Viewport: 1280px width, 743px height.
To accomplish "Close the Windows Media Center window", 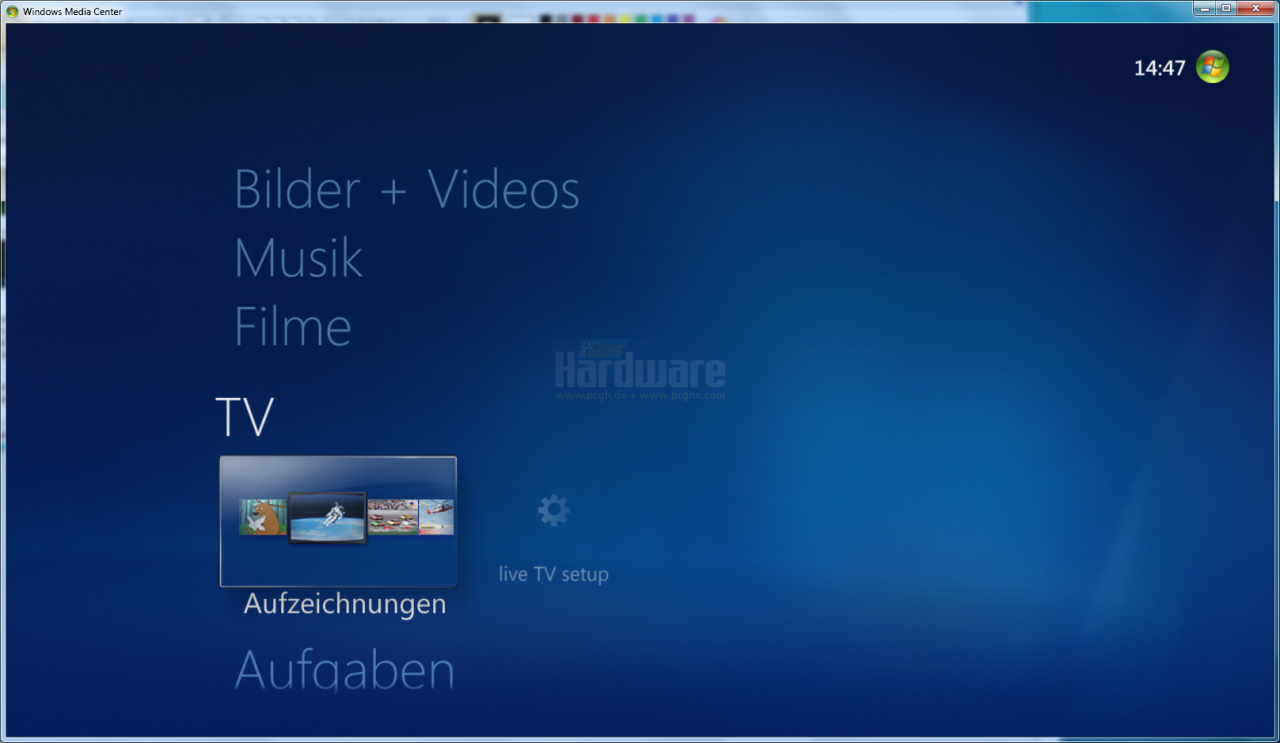I will (x=1254, y=8).
